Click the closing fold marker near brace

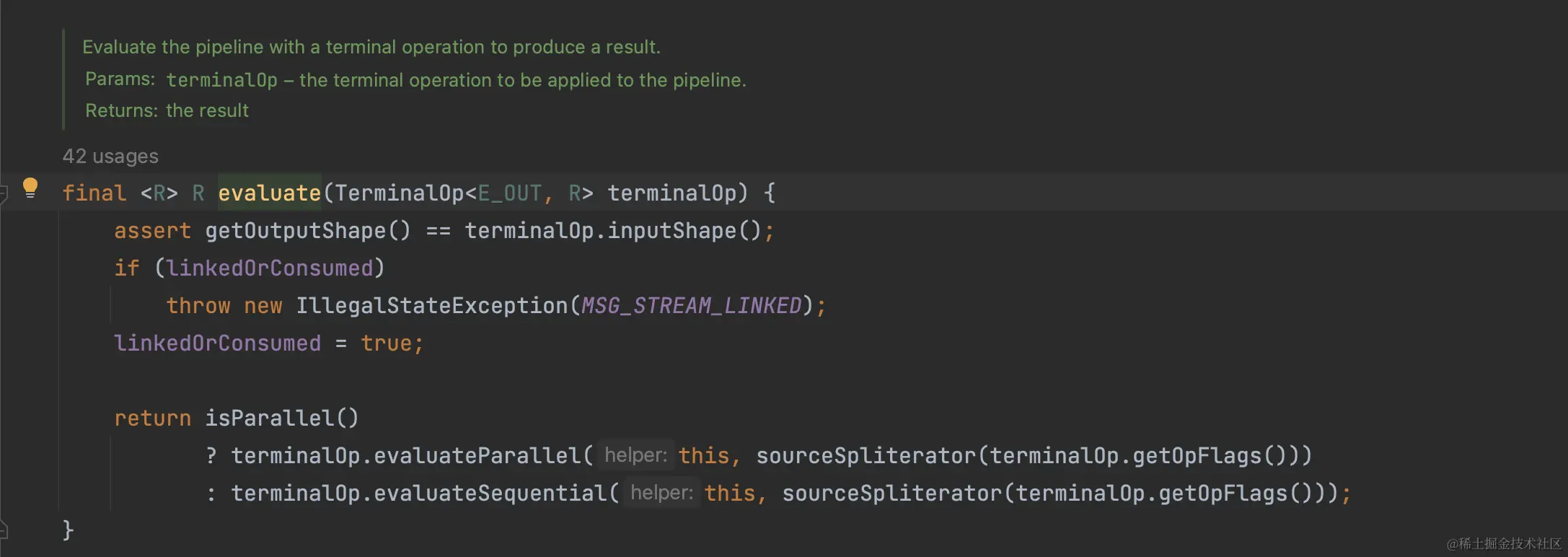[x=4, y=530]
